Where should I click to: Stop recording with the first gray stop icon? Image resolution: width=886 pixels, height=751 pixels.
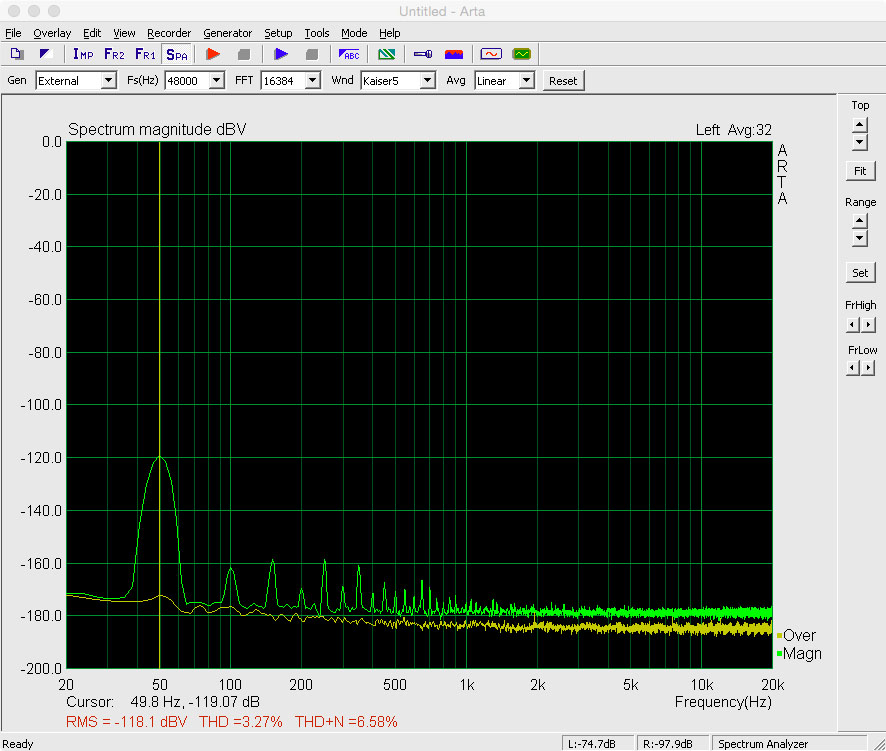tap(244, 54)
